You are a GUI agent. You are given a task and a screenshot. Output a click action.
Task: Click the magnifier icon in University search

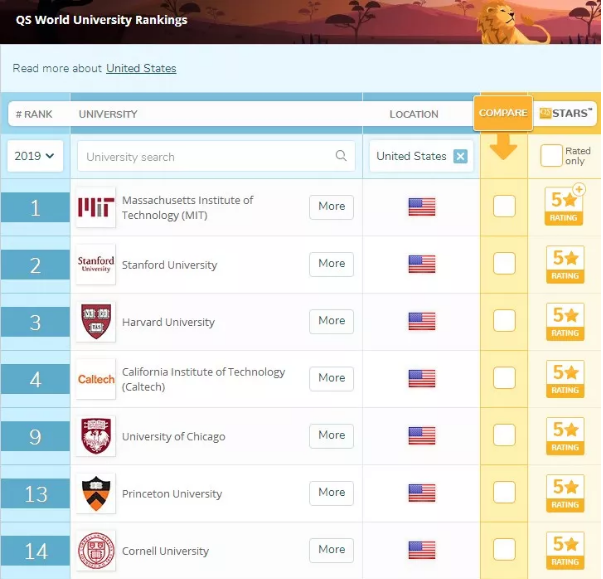341,156
